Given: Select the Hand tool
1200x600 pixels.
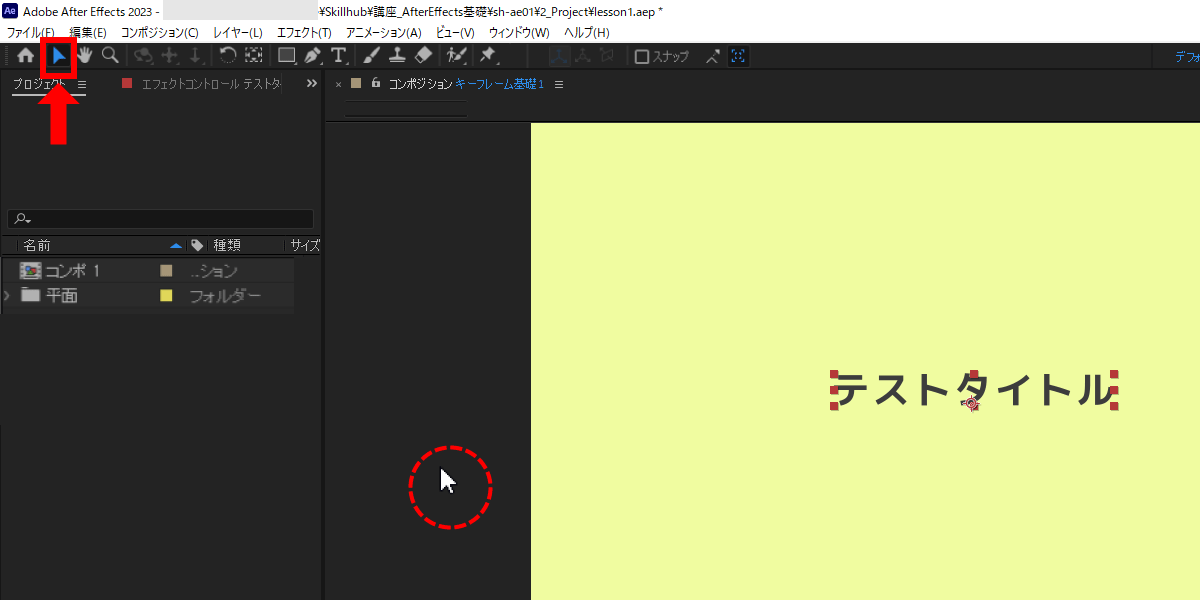Looking at the screenshot, I should (85, 56).
